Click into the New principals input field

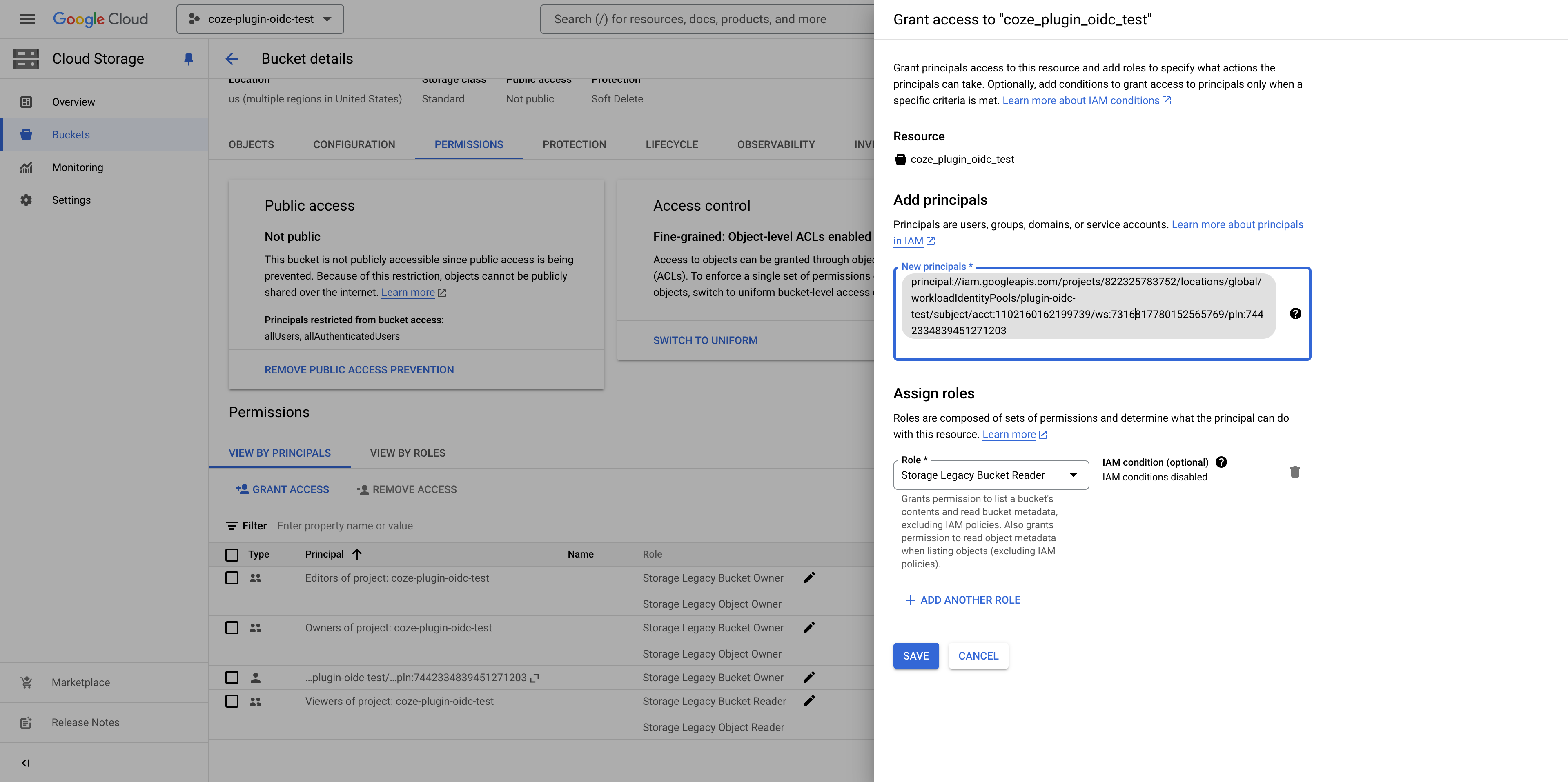(x=1102, y=314)
